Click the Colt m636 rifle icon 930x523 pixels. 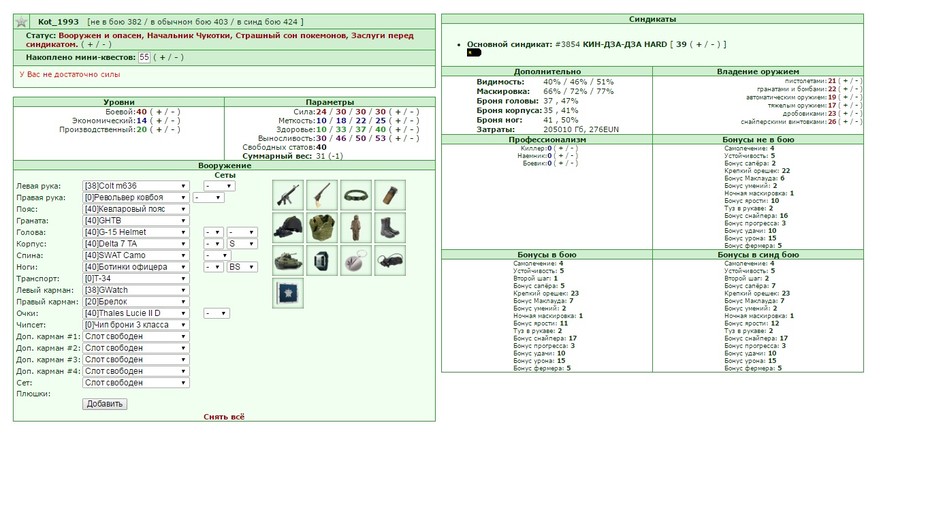click(288, 195)
